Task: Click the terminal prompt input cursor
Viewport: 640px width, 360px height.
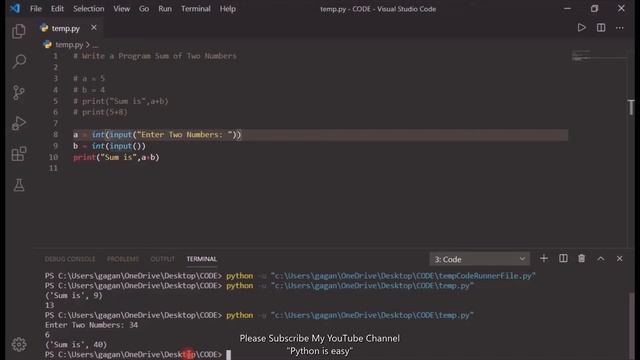Action: coord(229,355)
